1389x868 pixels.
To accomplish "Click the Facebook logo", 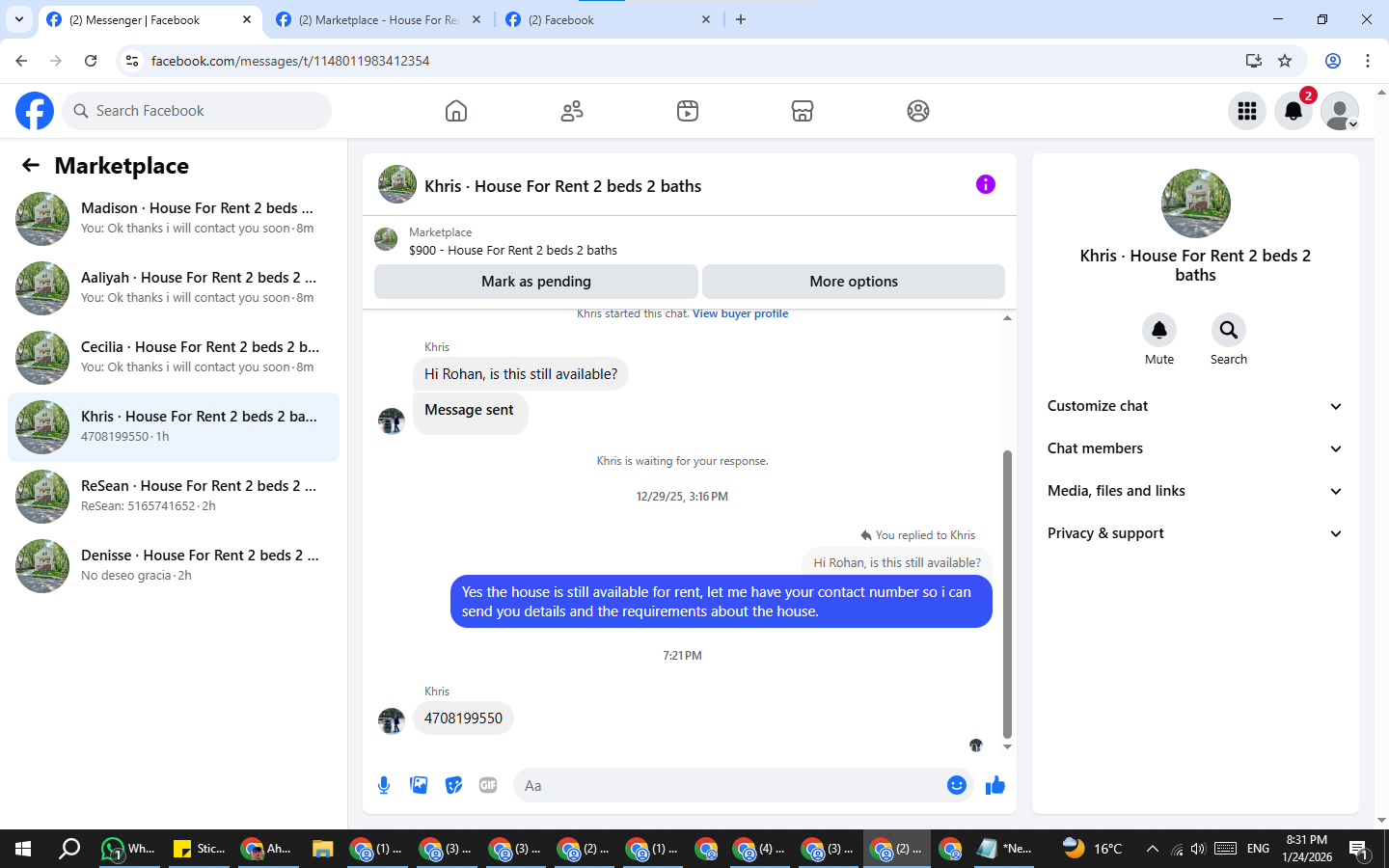I will point(35,111).
